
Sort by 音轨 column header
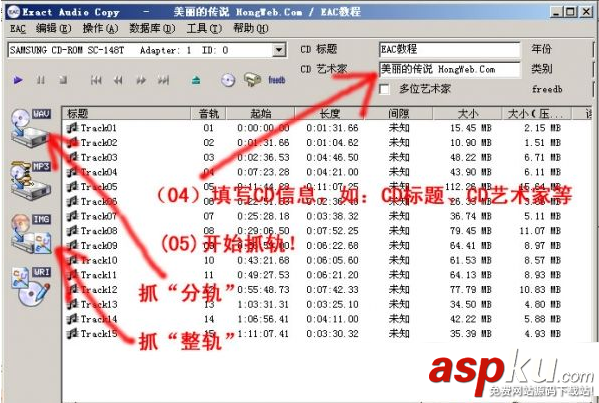coord(209,113)
